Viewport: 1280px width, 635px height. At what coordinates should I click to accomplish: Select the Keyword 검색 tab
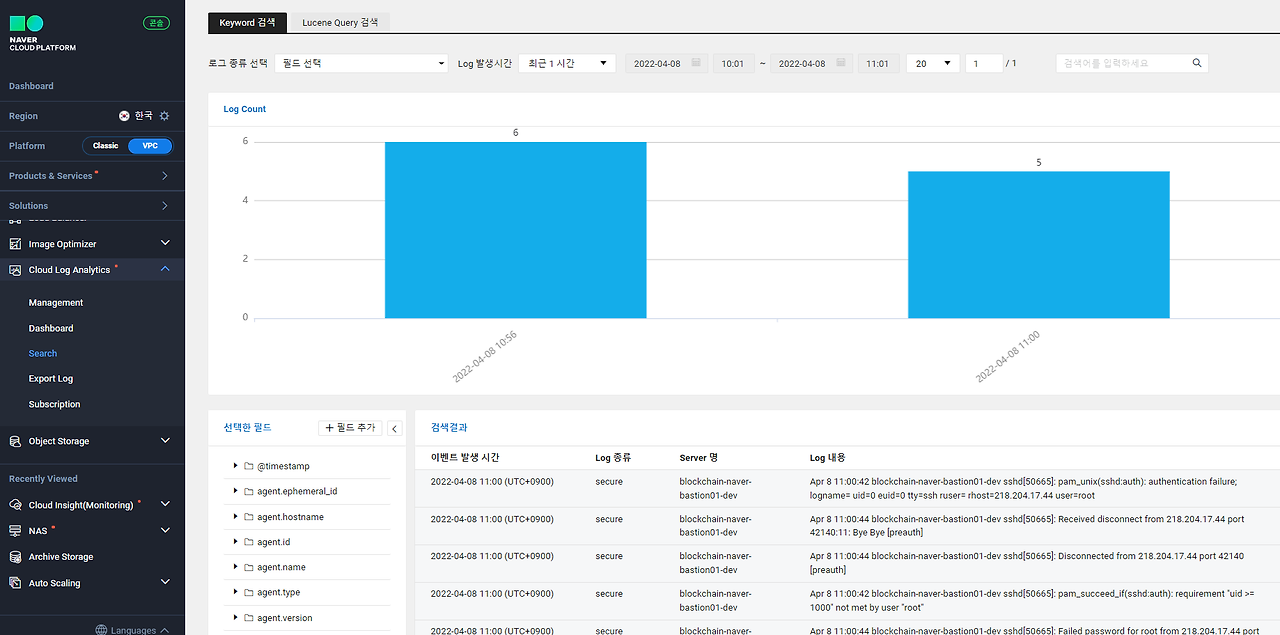coord(248,22)
